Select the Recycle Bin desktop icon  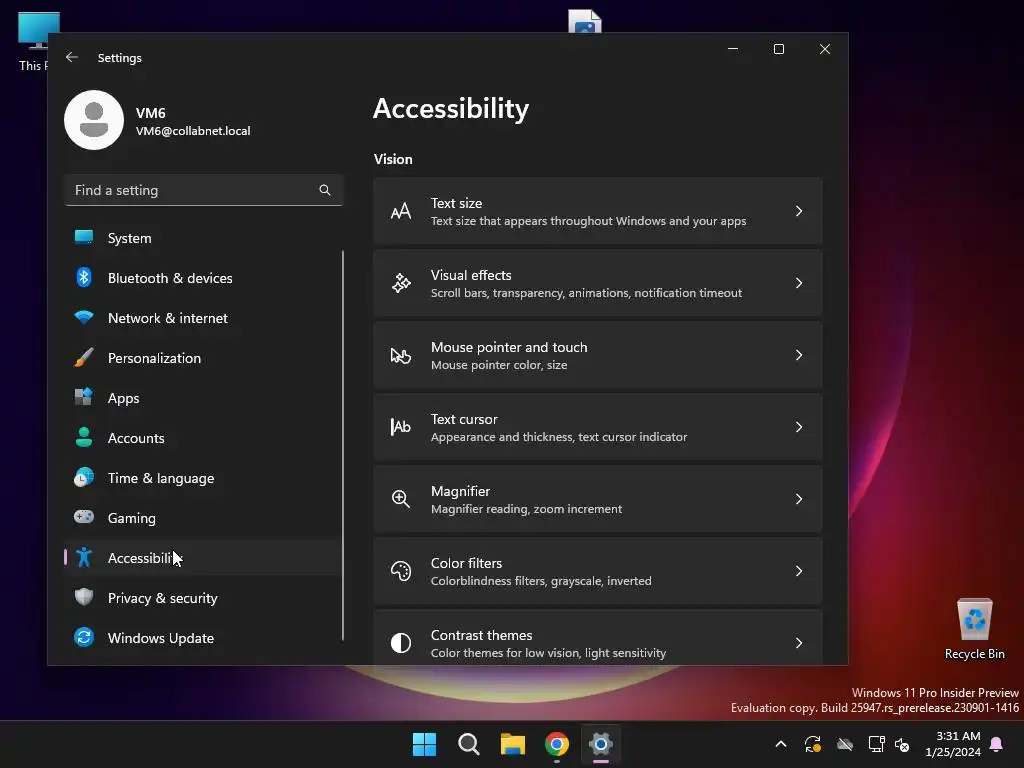[x=974, y=628]
